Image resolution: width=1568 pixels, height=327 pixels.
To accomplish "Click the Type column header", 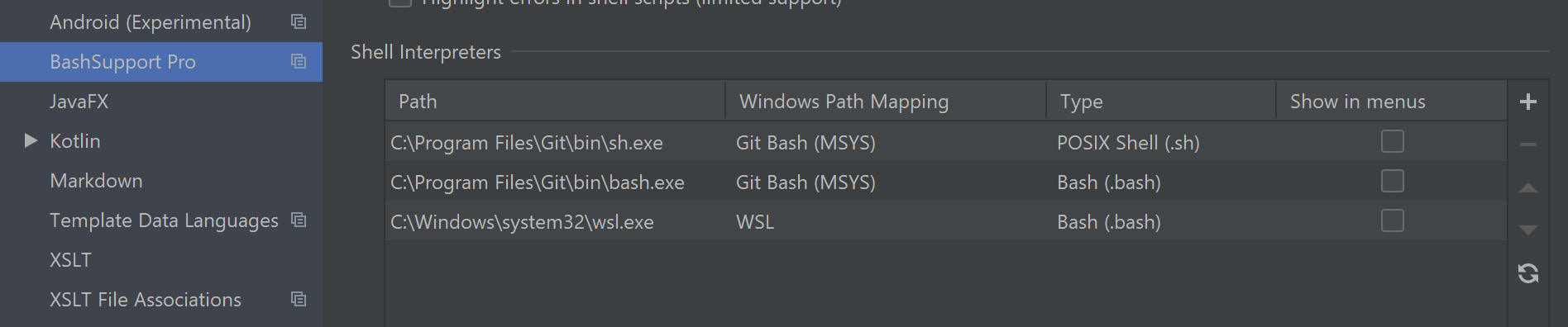I will (1161, 101).
